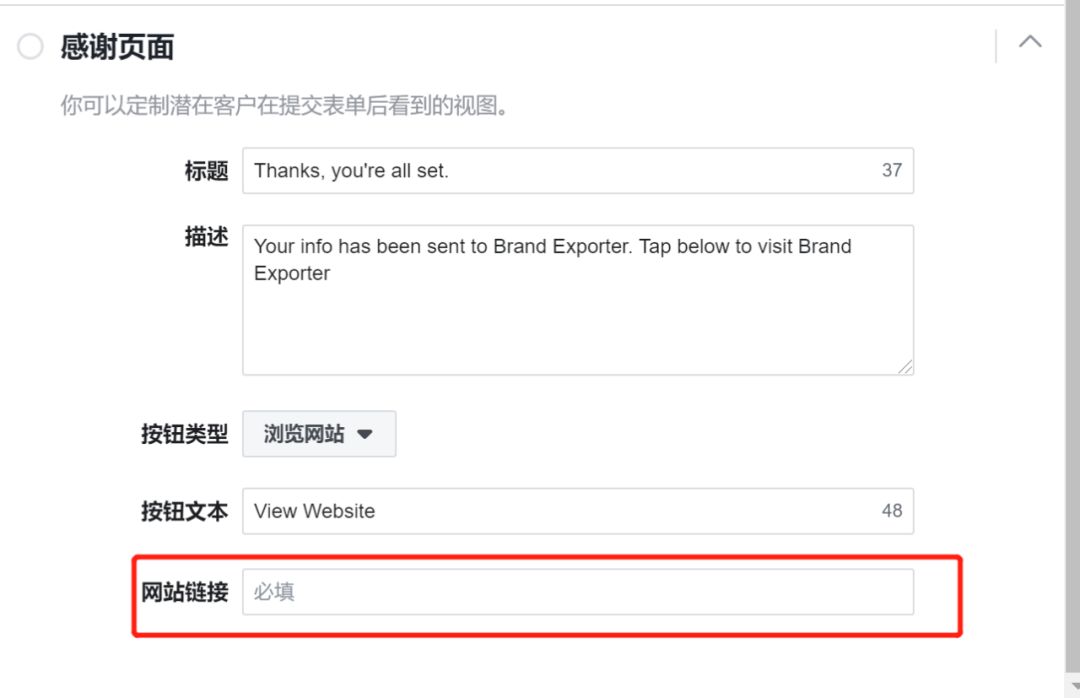Focus the 标题 field containing Thanks, you're all set.
The width and height of the screenshot is (1080, 698).
click(x=578, y=170)
